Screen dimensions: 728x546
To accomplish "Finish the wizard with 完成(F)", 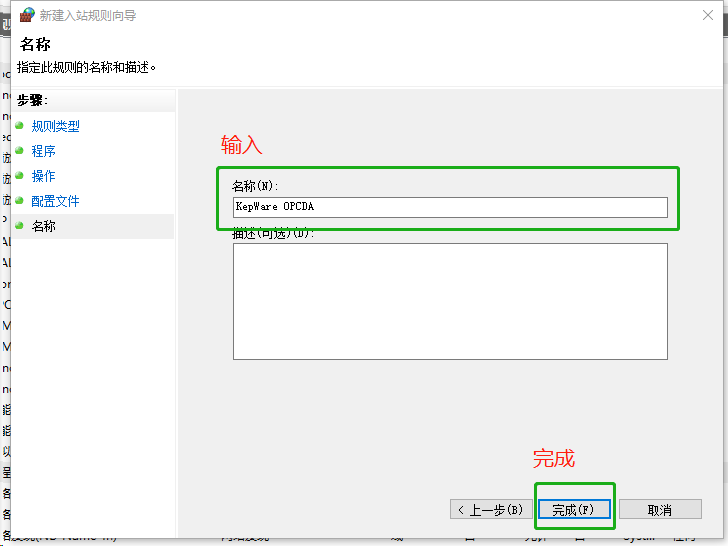I will 574,509.
